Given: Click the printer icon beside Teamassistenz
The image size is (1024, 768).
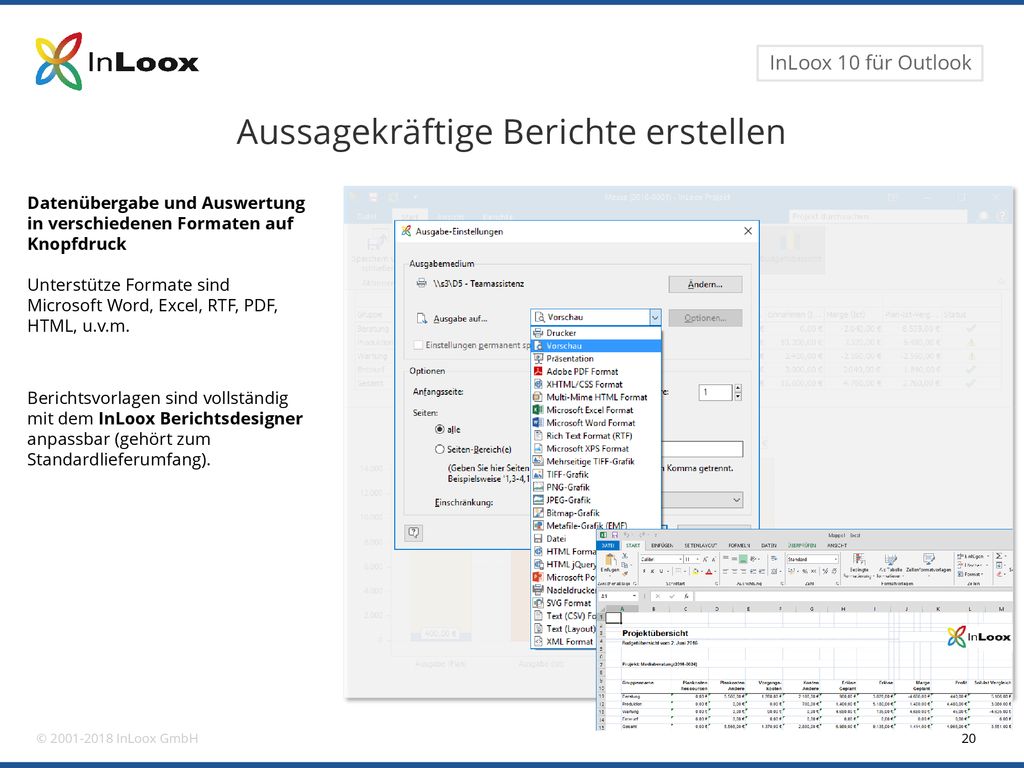Looking at the screenshot, I should click(422, 283).
